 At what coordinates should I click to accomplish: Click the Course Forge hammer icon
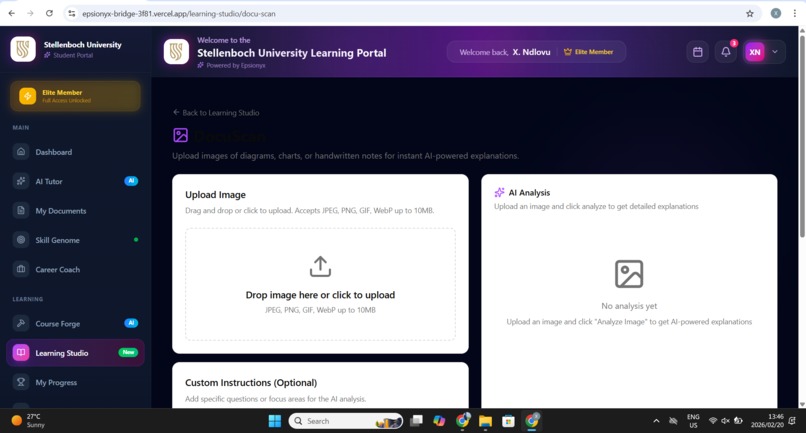(21, 323)
